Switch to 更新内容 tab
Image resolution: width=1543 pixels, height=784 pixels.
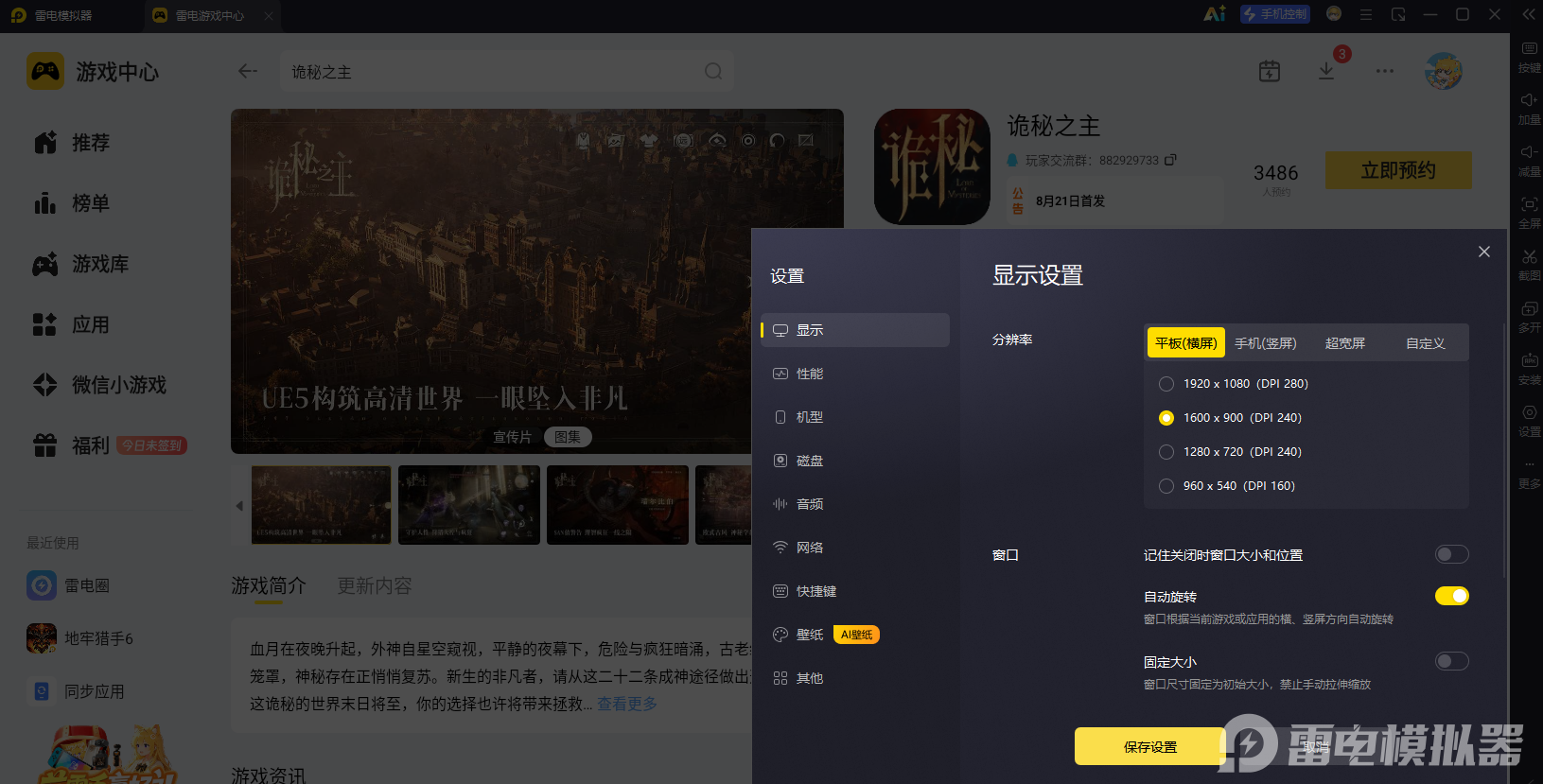(375, 586)
